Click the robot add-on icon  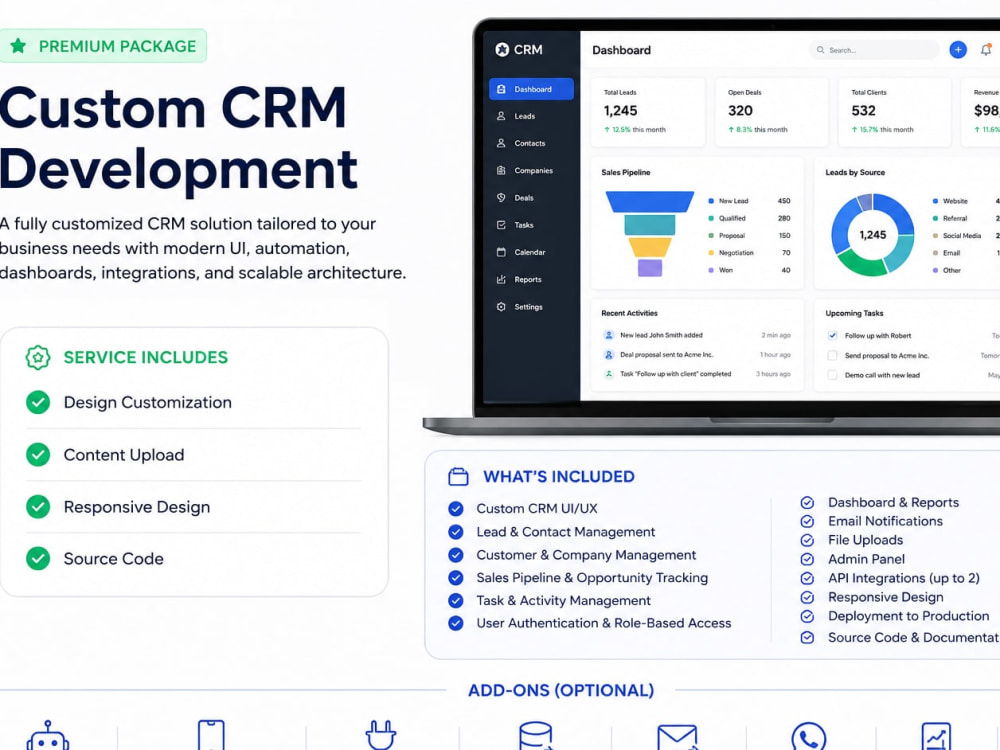[x=48, y=736]
